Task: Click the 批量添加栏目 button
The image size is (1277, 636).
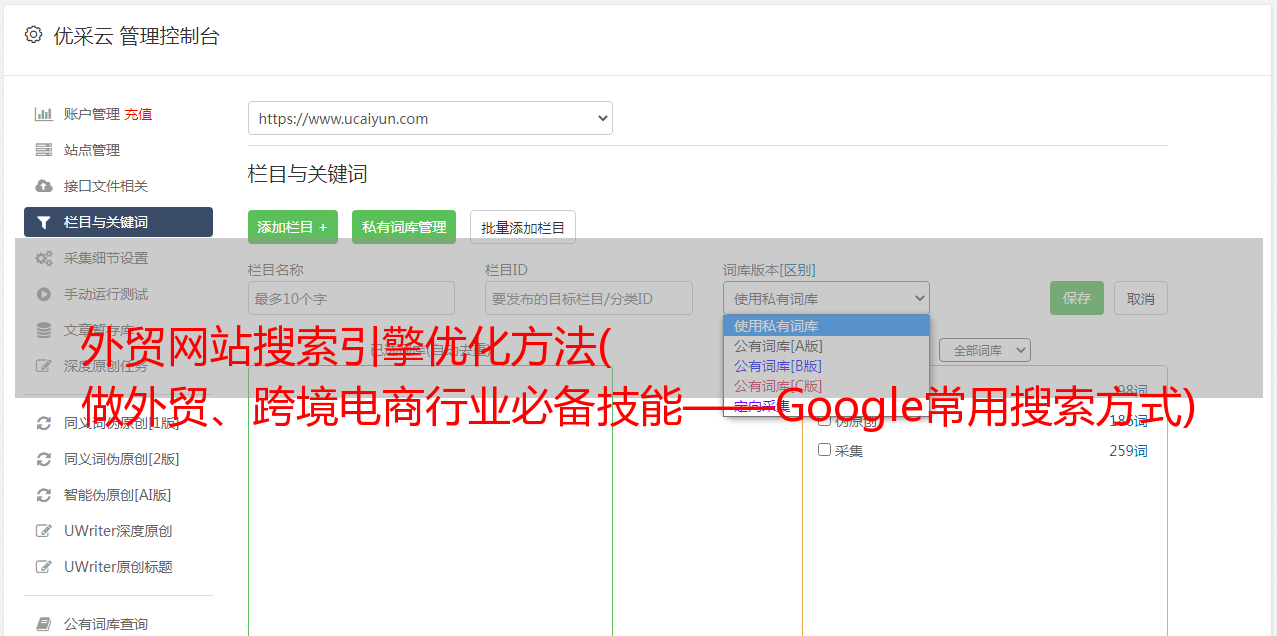Action: point(523,227)
